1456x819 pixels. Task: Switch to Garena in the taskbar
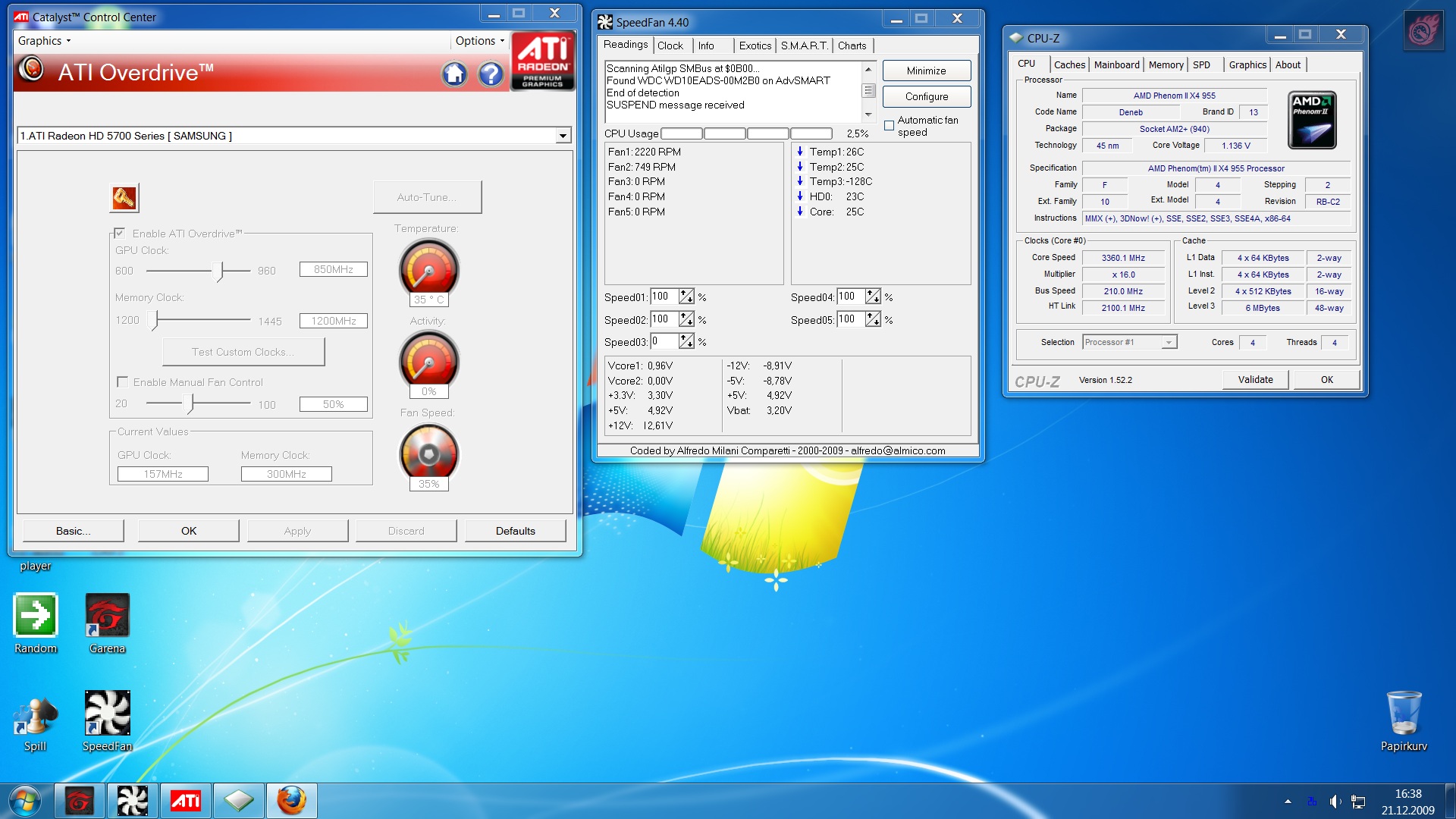[x=79, y=801]
